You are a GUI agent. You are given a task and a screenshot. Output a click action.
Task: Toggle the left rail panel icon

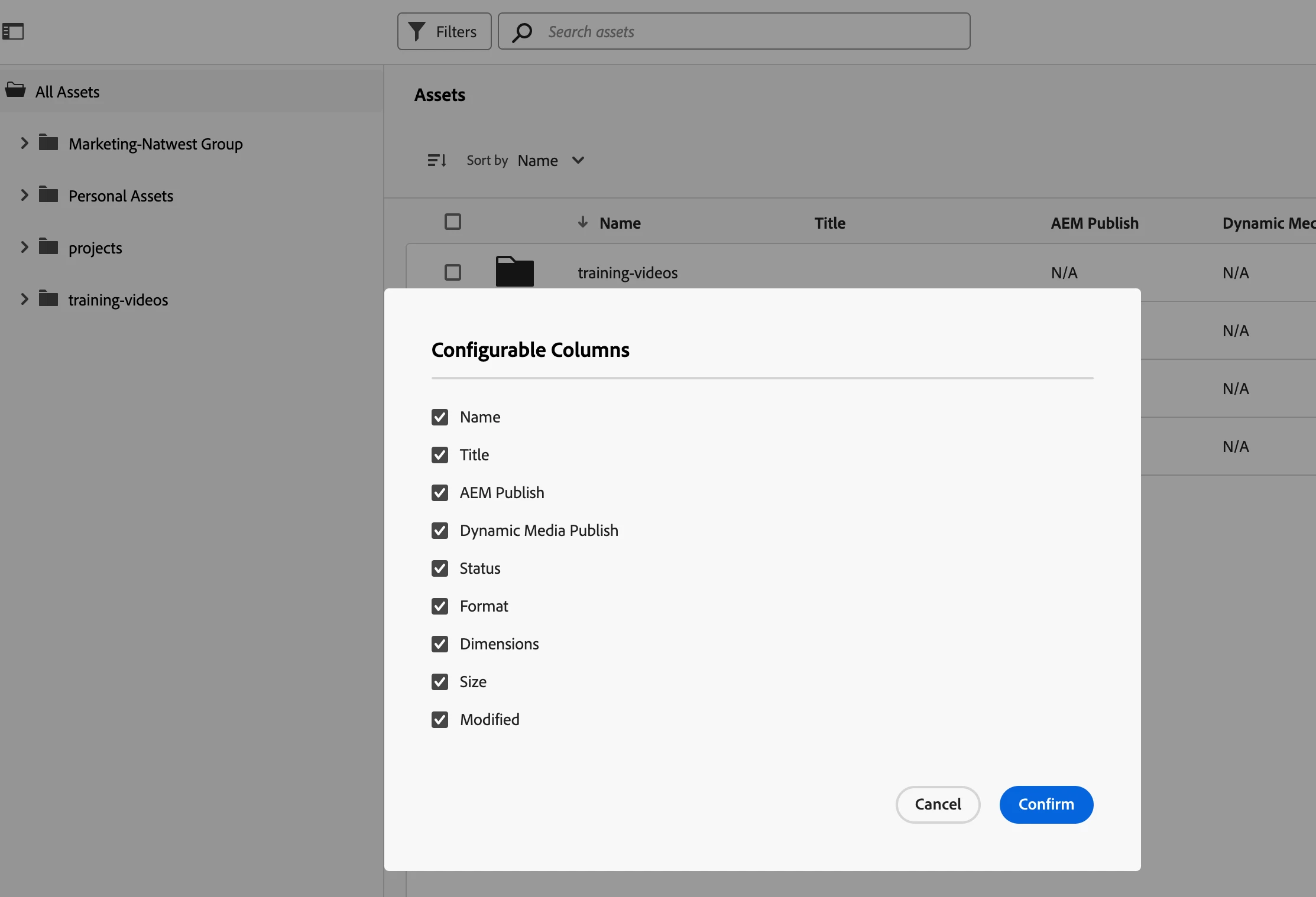(13, 31)
